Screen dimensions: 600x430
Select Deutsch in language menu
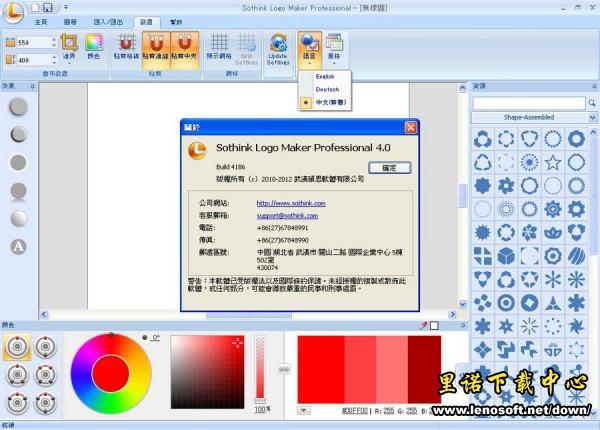point(324,89)
